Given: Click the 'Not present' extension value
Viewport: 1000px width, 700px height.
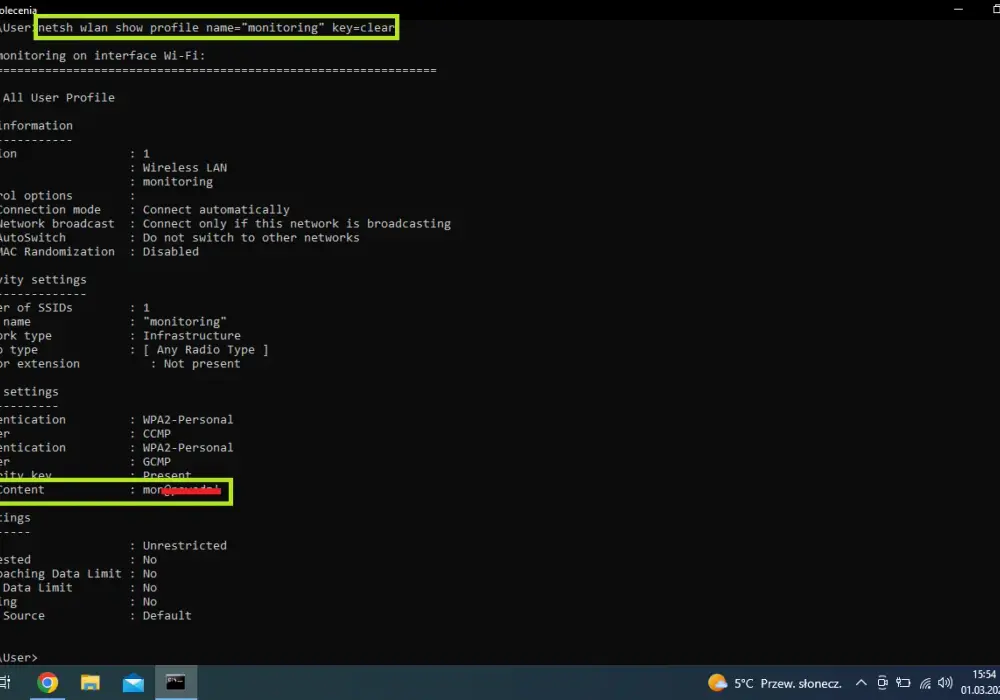Looking at the screenshot, I should tap(202, 364).
